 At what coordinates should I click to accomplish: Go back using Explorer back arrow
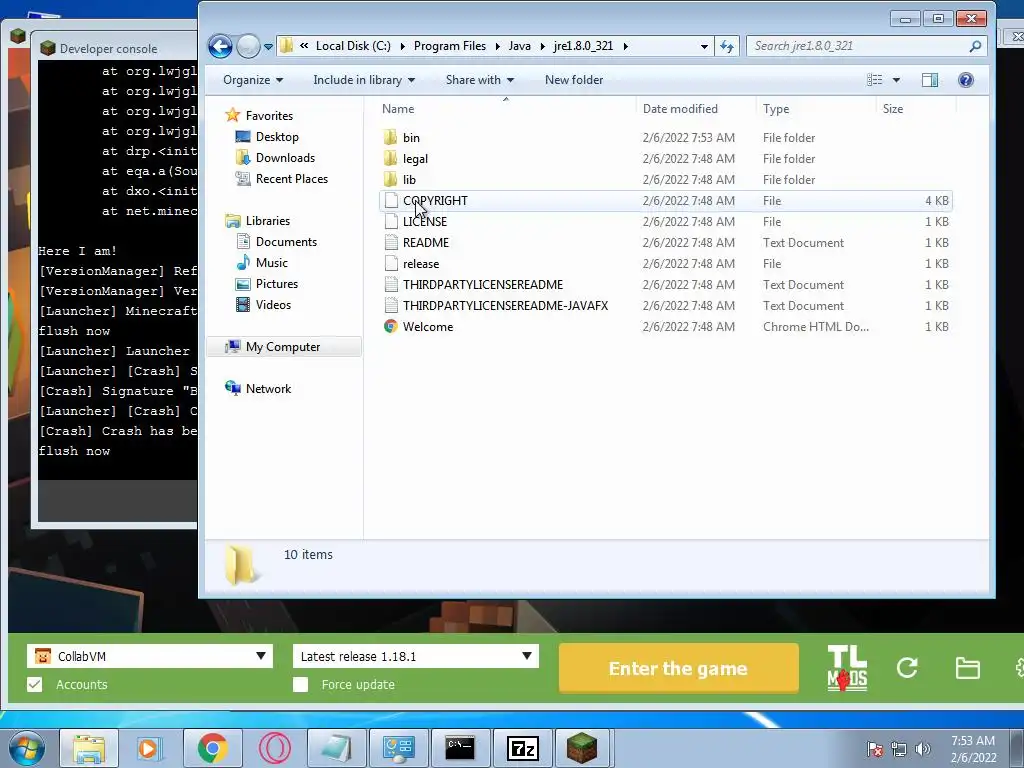coord(220,46)
